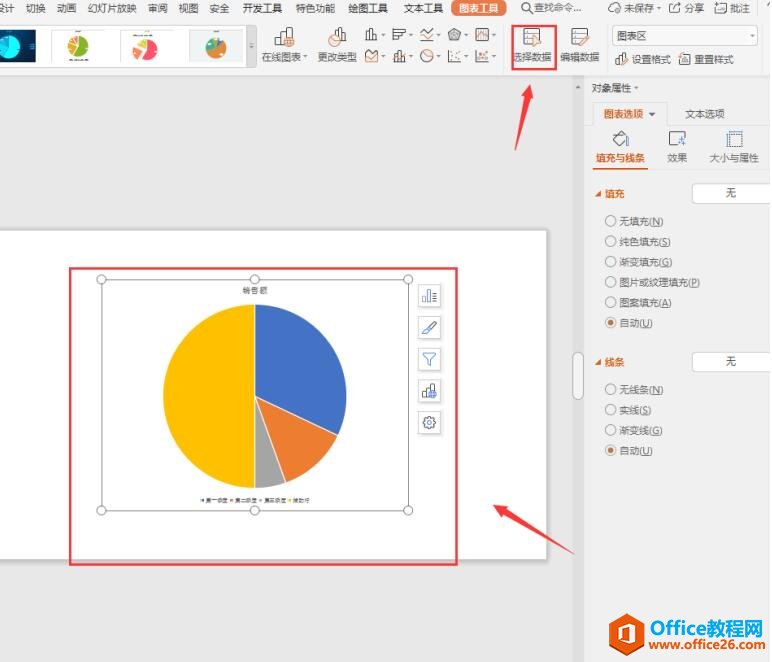Screen dimensions: 772x662
Task: Open the chart elements button beside chart
Action: [x=429, y=296]
